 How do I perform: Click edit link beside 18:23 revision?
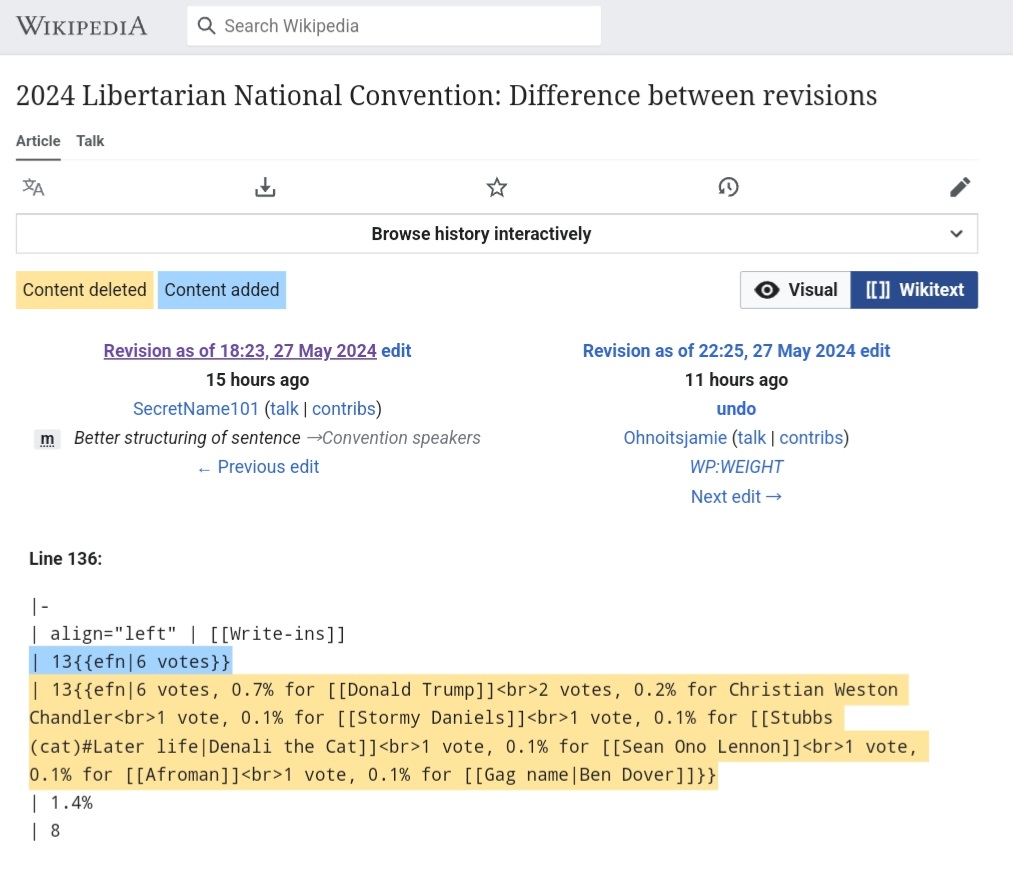click(396, 351)
